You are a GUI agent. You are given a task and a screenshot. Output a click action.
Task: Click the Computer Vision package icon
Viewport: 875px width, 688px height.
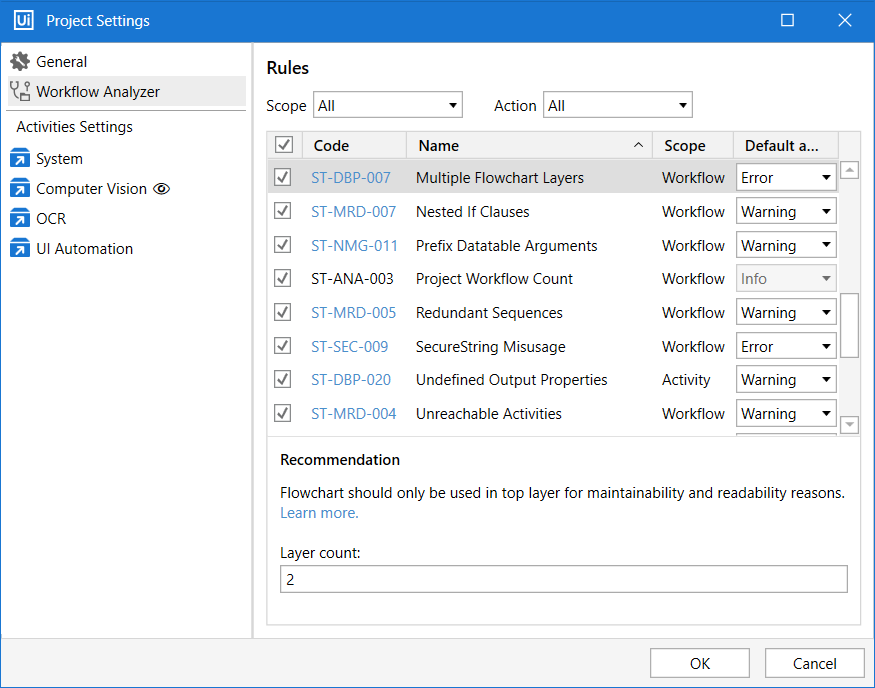(x=20, y=189)
